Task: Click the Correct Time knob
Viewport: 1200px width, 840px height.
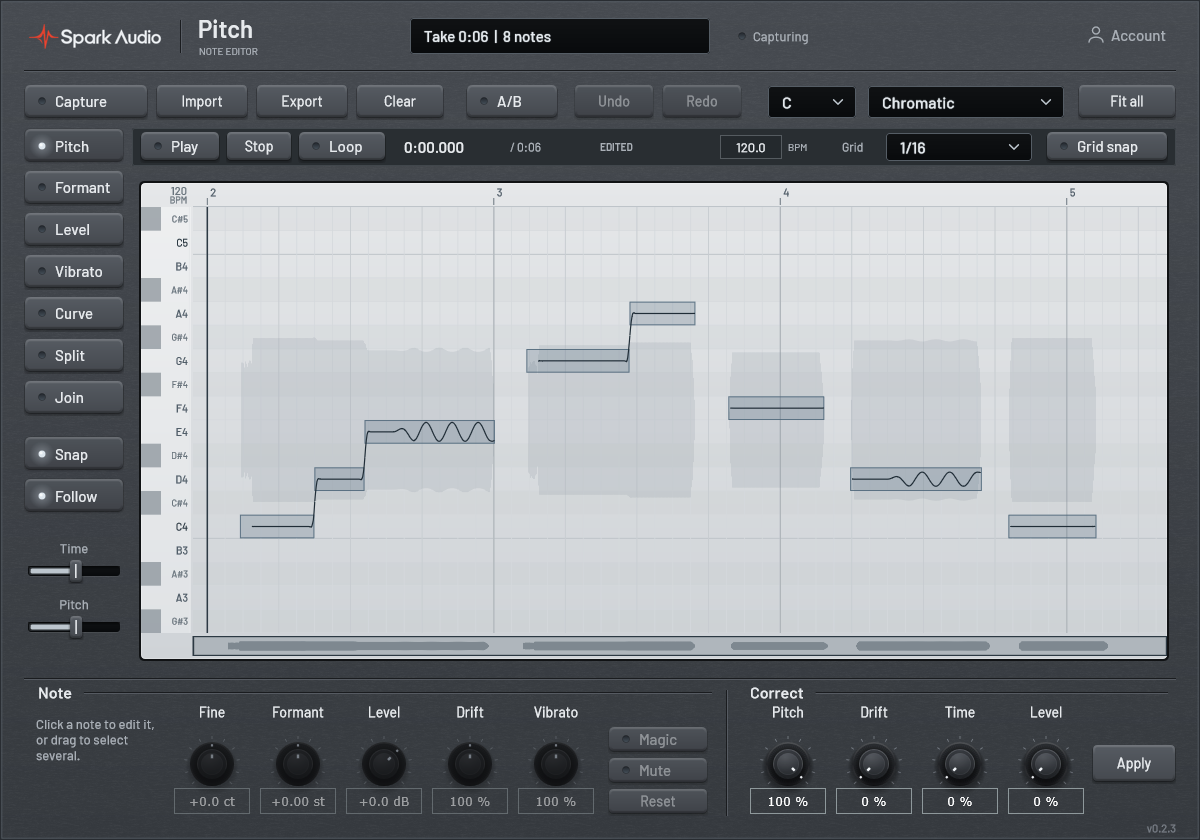Action: (960, 764)
